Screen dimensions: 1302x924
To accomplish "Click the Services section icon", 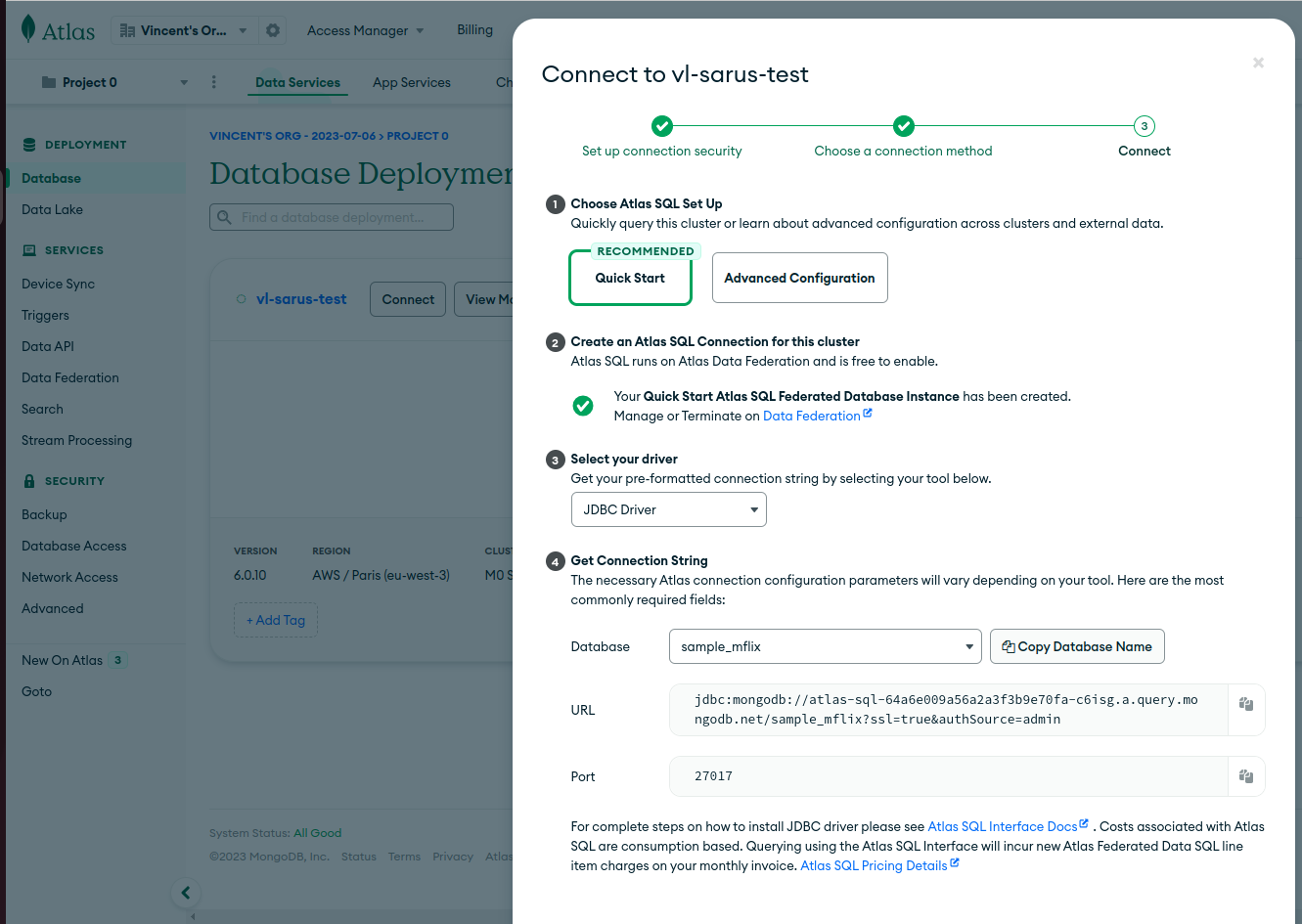I will tap(29, 250).
